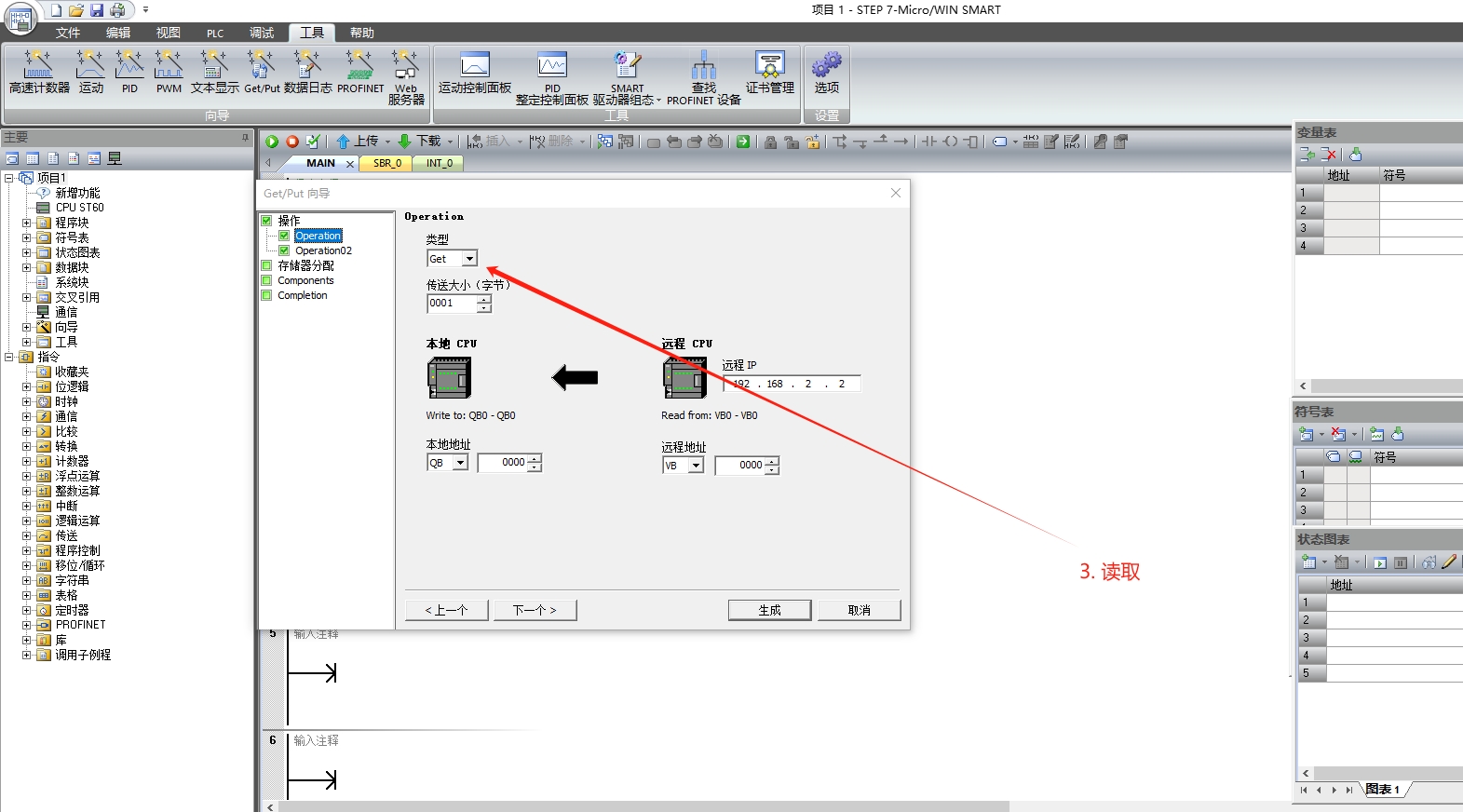Click the green run PLC button

[272, 142]
